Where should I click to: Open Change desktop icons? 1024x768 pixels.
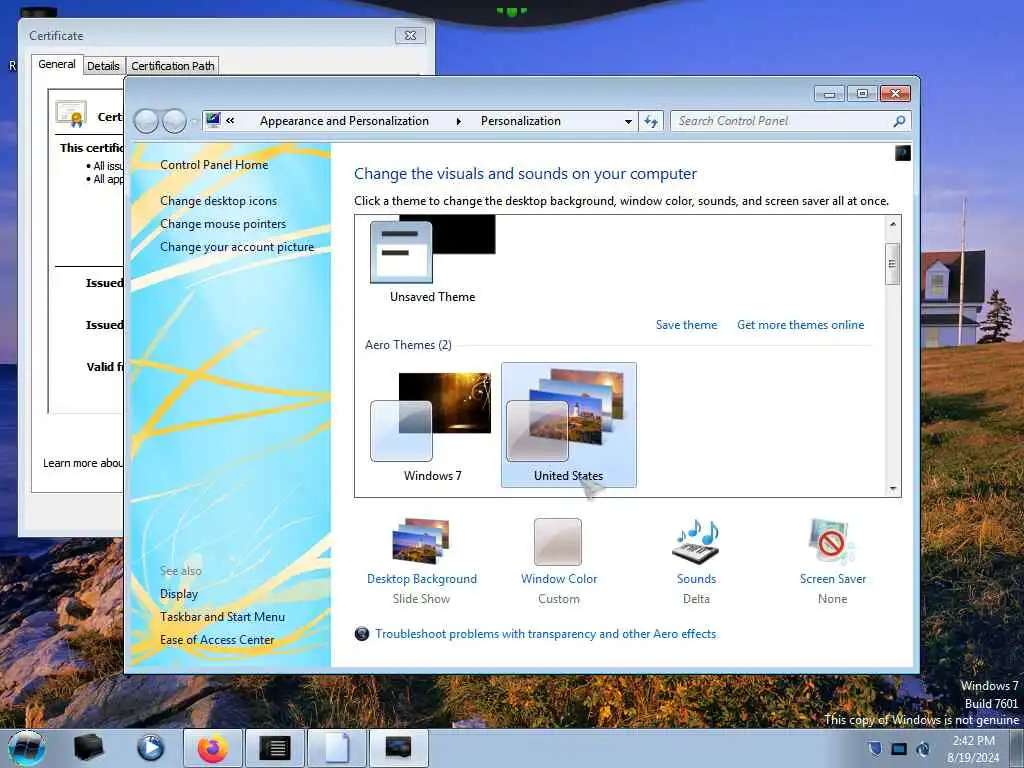pyautogui.click(x=218, y=200)
